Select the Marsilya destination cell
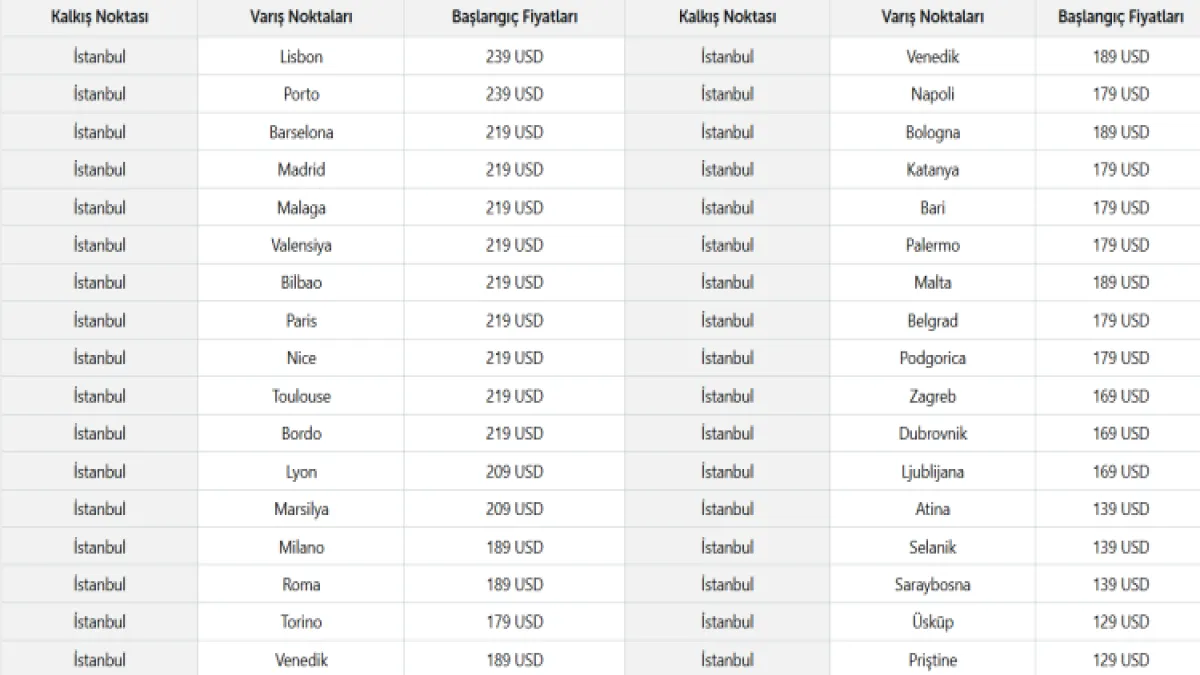The height and width of the screenshot is (675, 1200). click(301, 509)
